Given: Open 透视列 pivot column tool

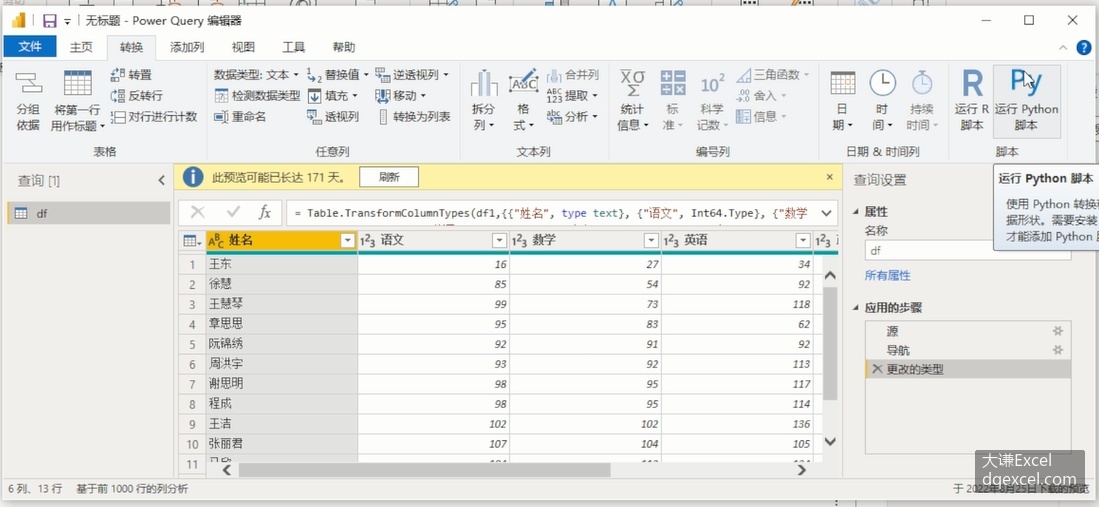Looking at the screenshot, I should (333, 116).
